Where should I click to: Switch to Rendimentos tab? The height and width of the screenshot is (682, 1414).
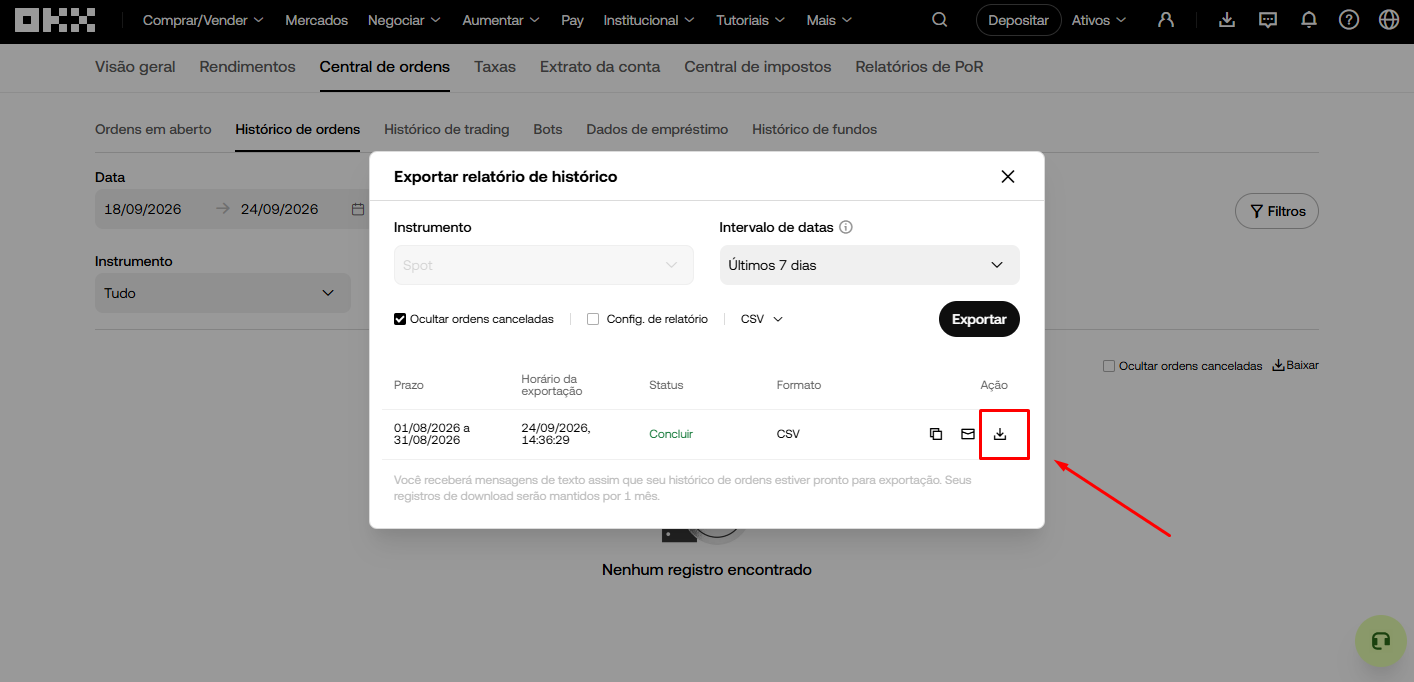247,67
